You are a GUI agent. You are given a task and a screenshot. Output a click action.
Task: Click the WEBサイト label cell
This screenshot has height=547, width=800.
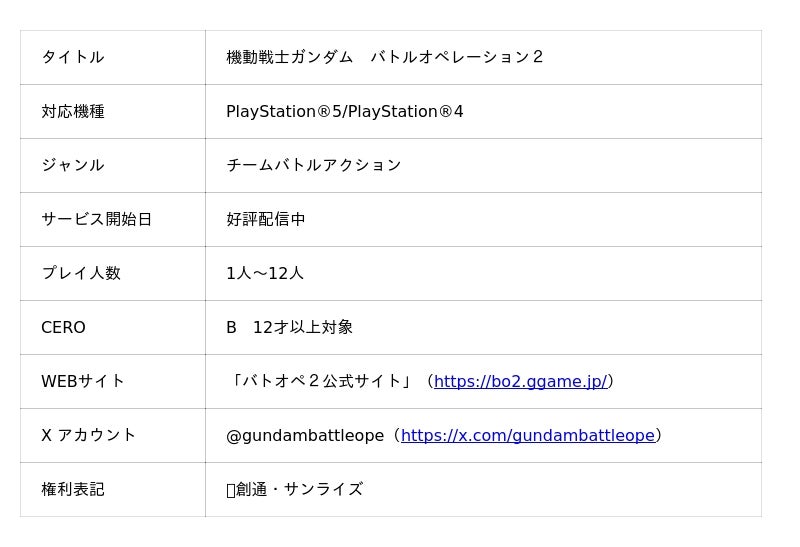[83, 381]
